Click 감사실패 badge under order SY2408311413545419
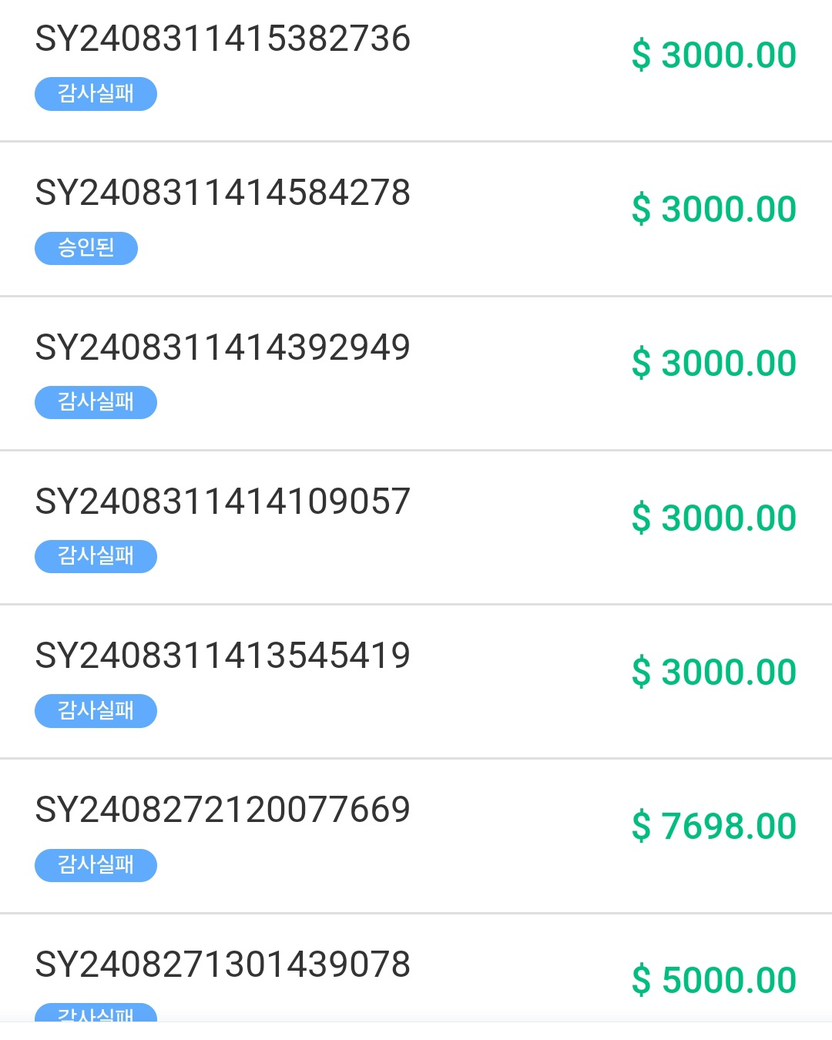Screen dimensions: 832x1040 point(96,711)
